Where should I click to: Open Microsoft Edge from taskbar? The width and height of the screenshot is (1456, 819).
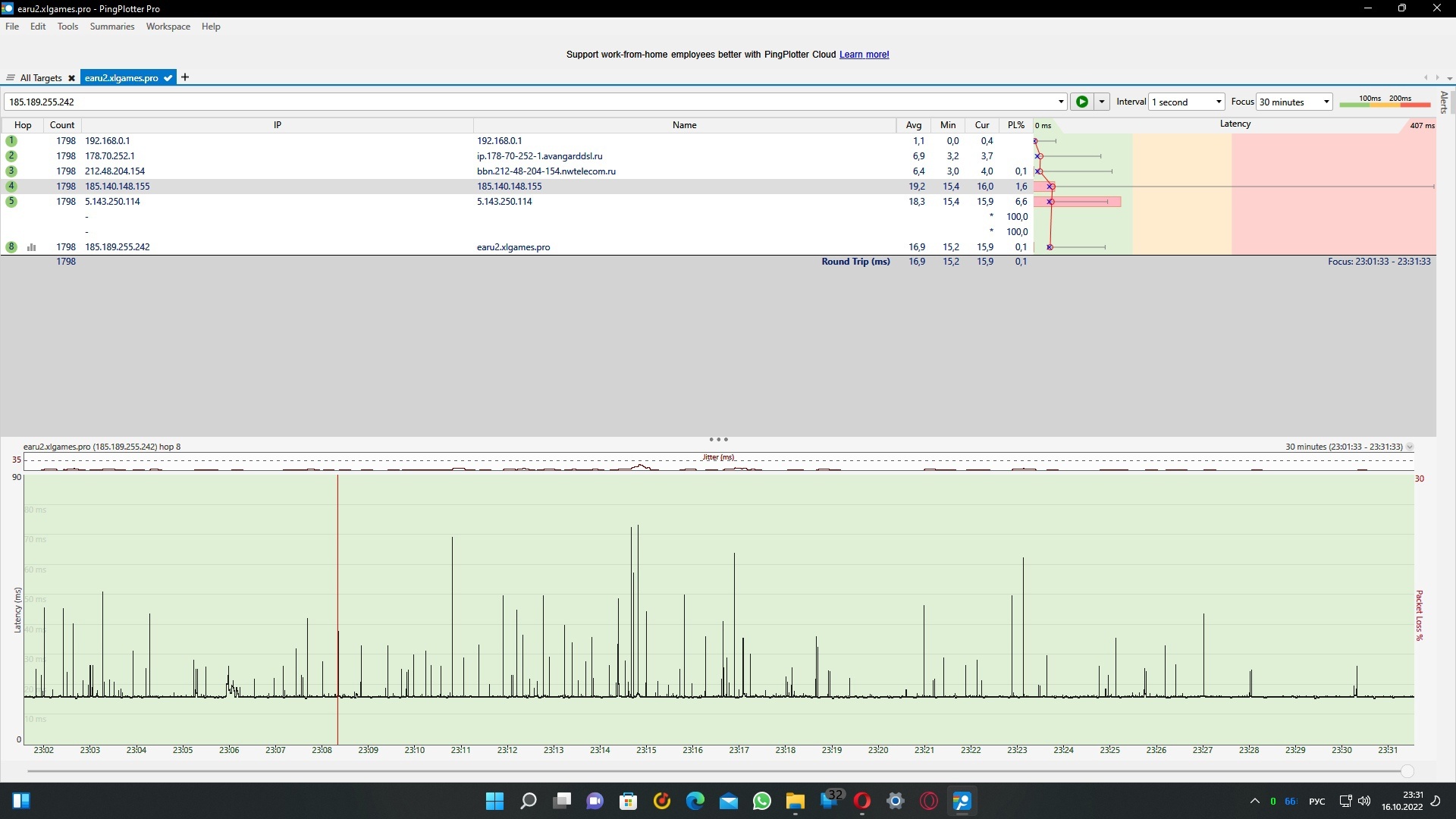tap(695, 801)
